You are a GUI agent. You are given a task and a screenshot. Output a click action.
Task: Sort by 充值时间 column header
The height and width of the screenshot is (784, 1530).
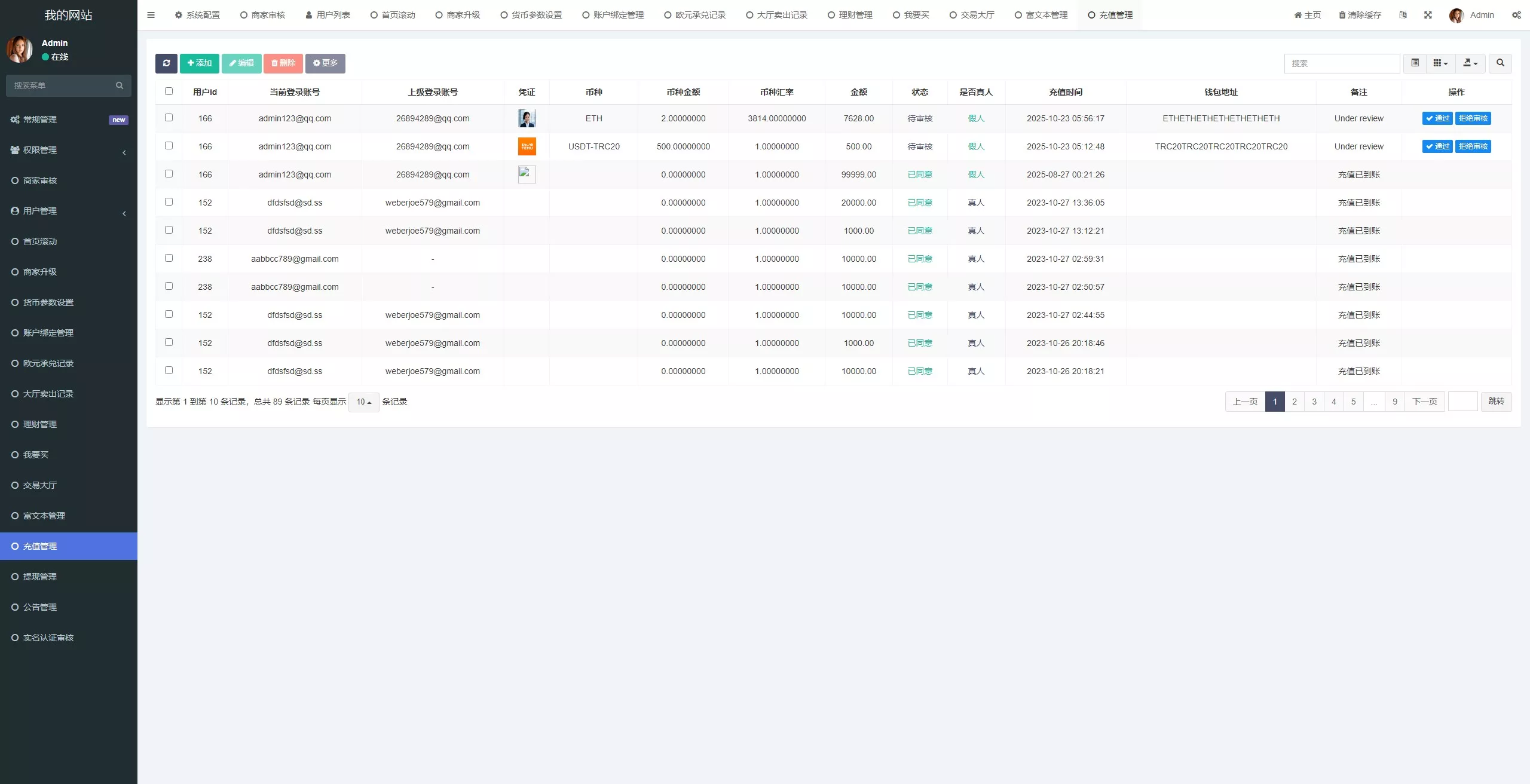1066,92
